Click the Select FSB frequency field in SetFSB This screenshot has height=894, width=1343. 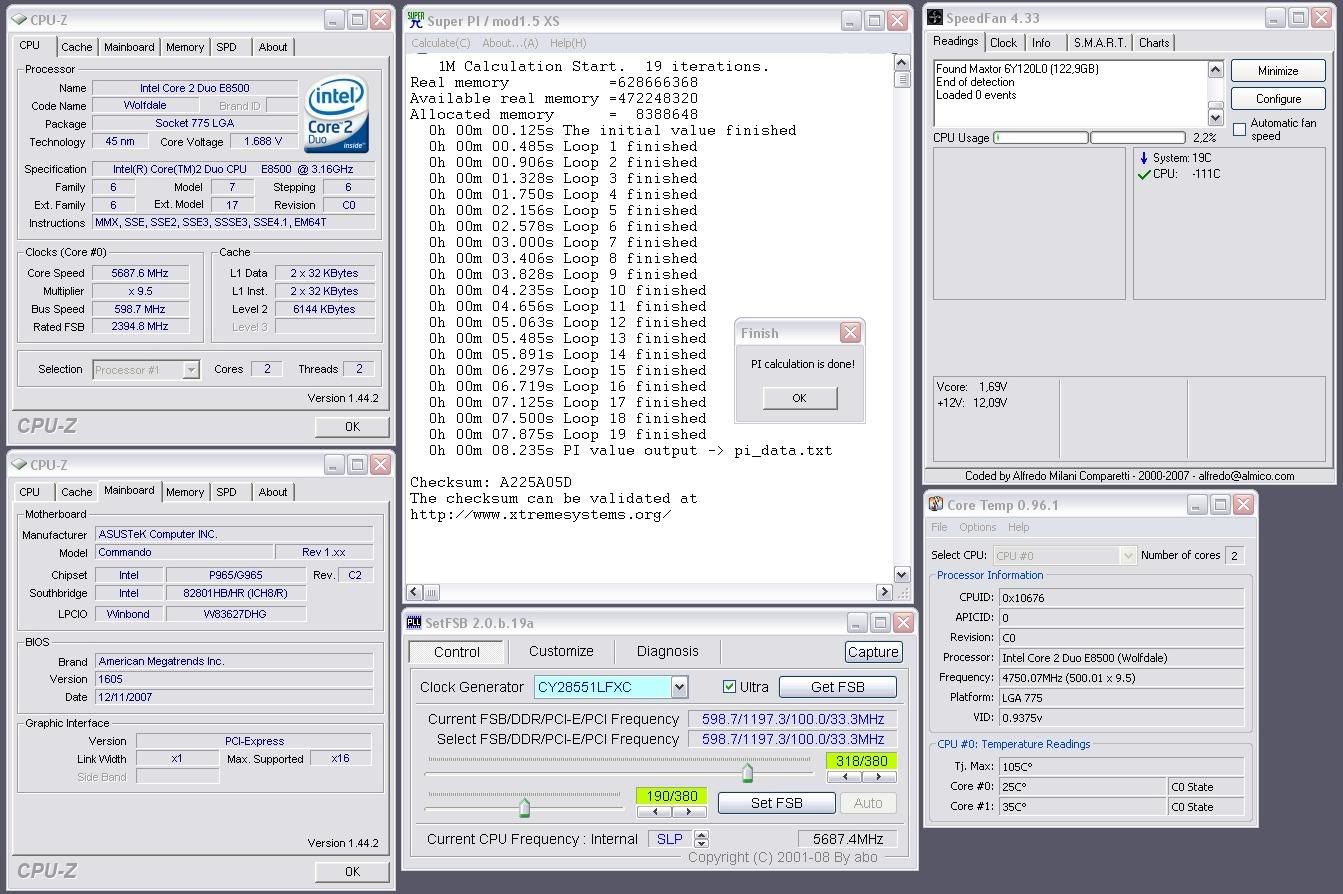(x=792, y=739)
